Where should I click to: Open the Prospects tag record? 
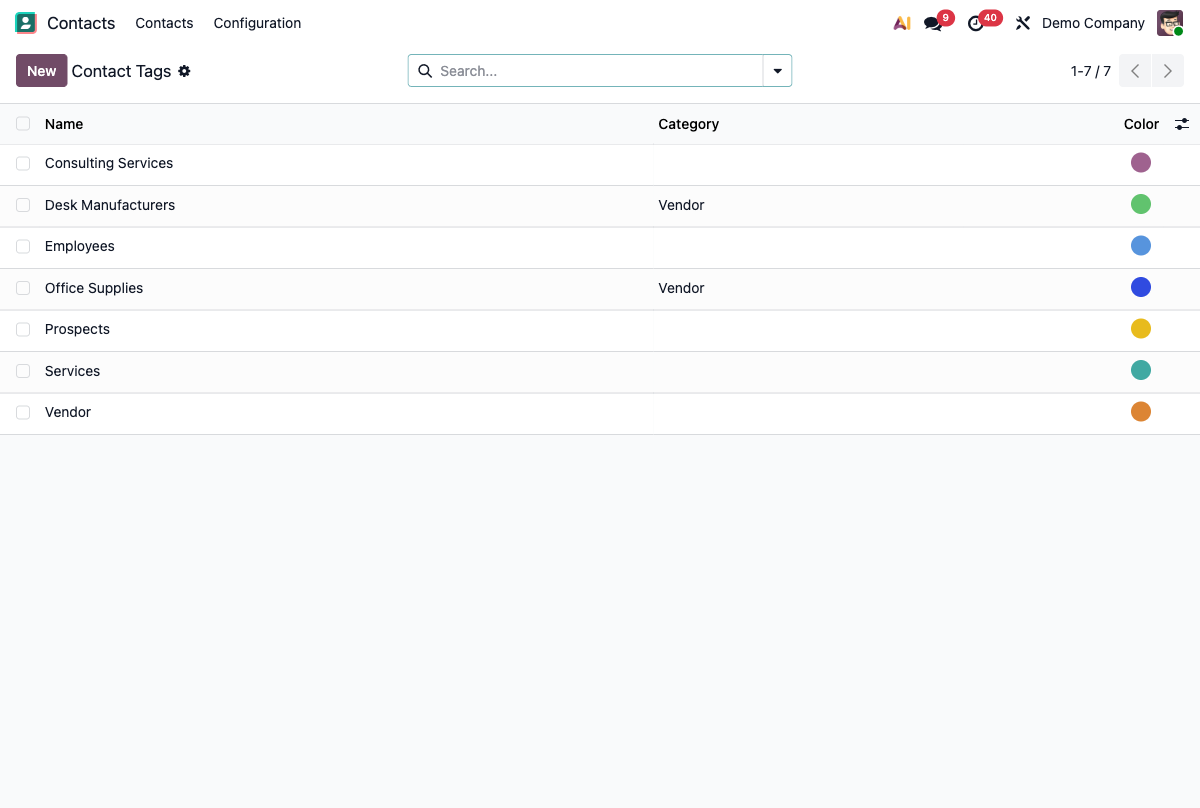[77, 329]
